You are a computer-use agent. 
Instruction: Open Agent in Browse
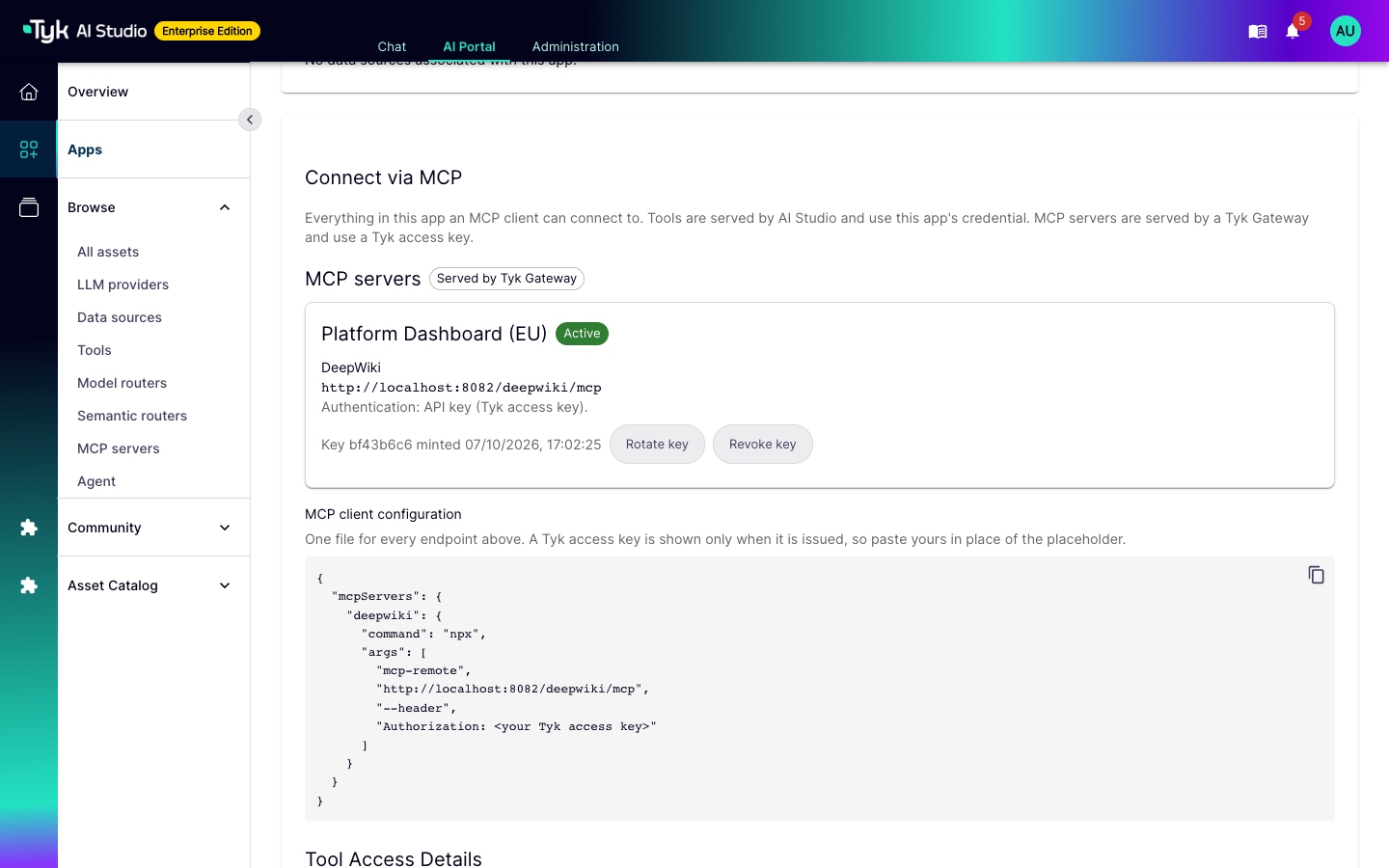[x=96, y=481]
